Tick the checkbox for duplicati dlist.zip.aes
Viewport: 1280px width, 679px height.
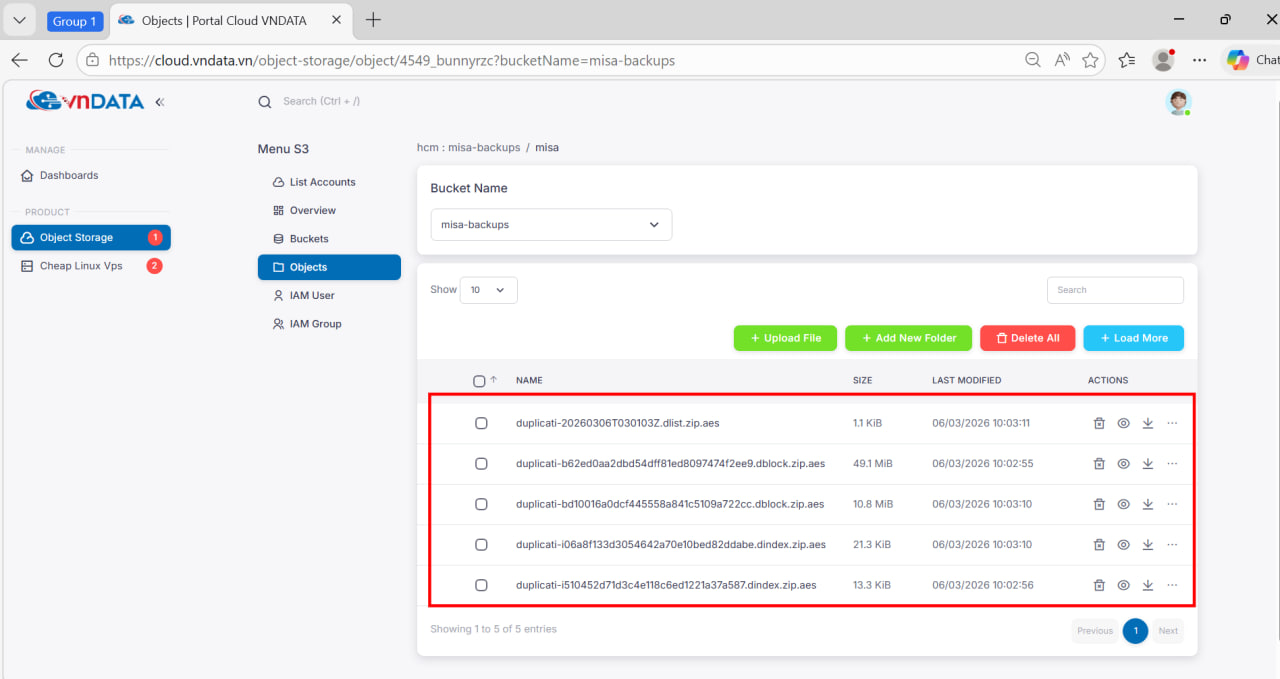click(x=481, y=423)
